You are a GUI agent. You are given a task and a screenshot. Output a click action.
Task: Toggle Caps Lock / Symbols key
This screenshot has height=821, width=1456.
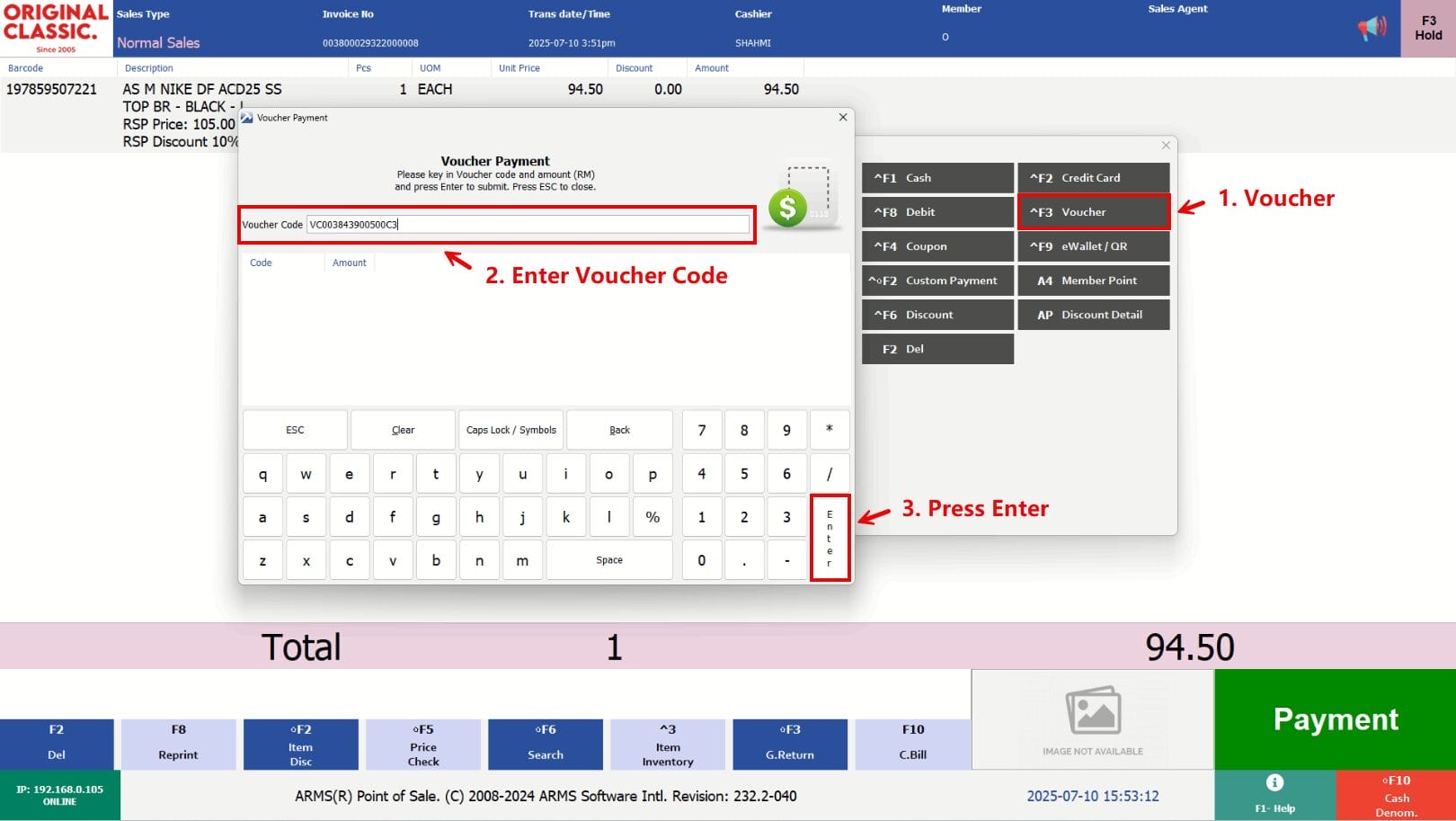pyautogui.click(x=510, y=430)
